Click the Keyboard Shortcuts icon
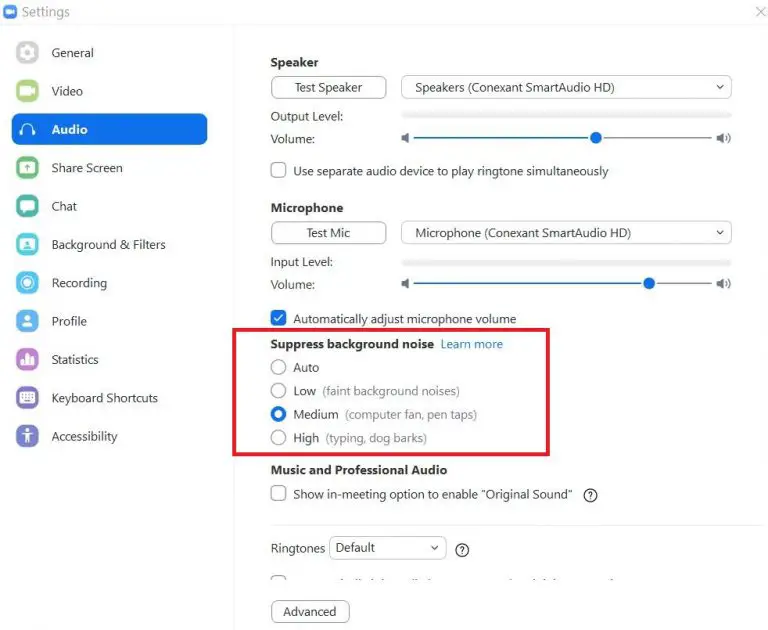The height and width of the screenshot is (630, 768). click(x=27, y=397)
